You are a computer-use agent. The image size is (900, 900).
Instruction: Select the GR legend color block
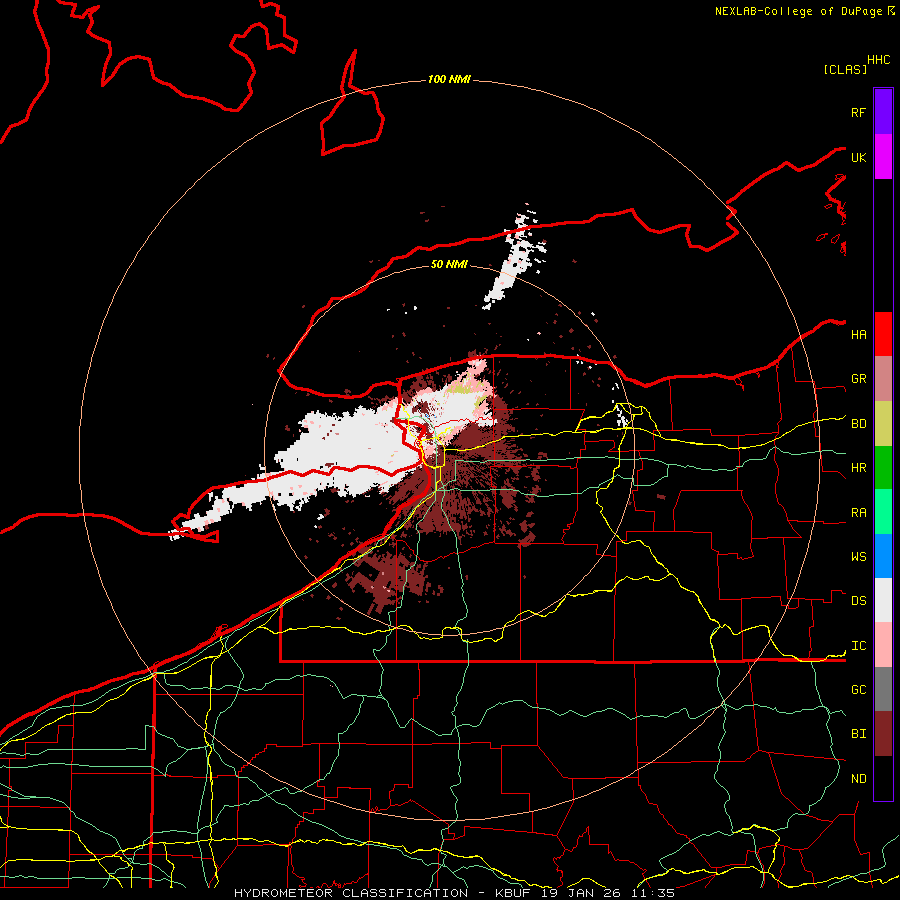[883, 379]
